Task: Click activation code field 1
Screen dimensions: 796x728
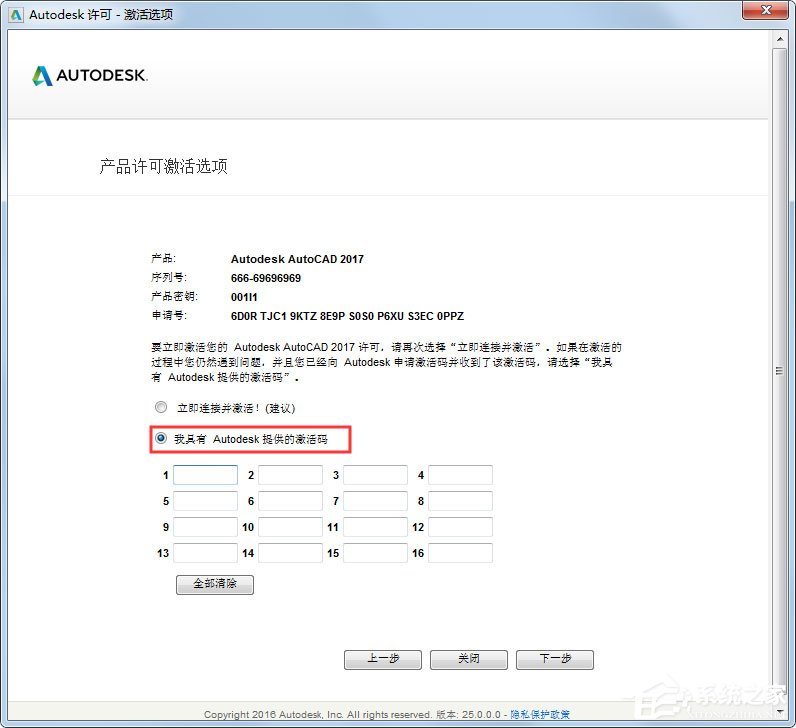Action: [x=205, y=475]
